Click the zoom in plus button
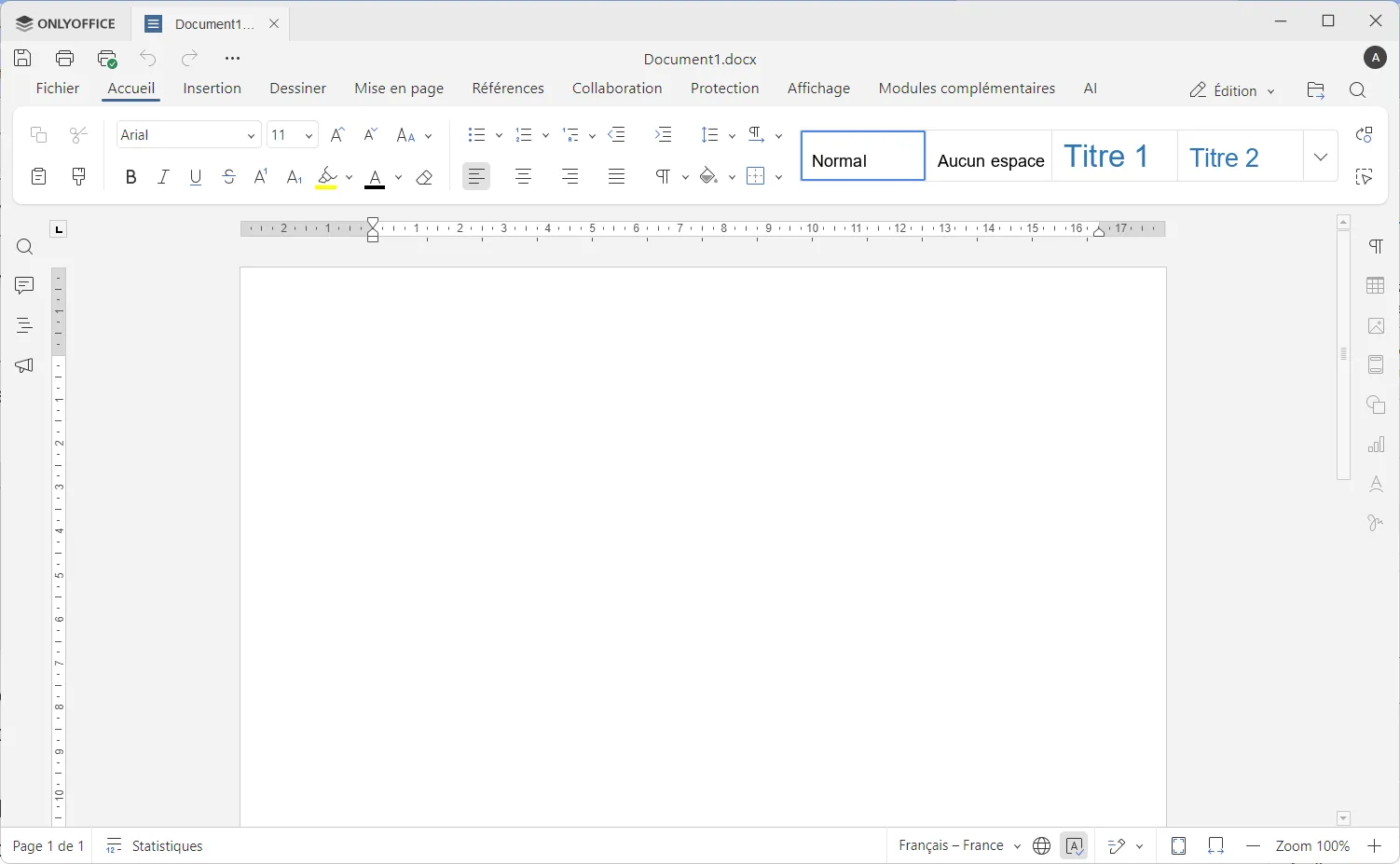This screenshot has height=864, width=1400. click(1374, 846)
